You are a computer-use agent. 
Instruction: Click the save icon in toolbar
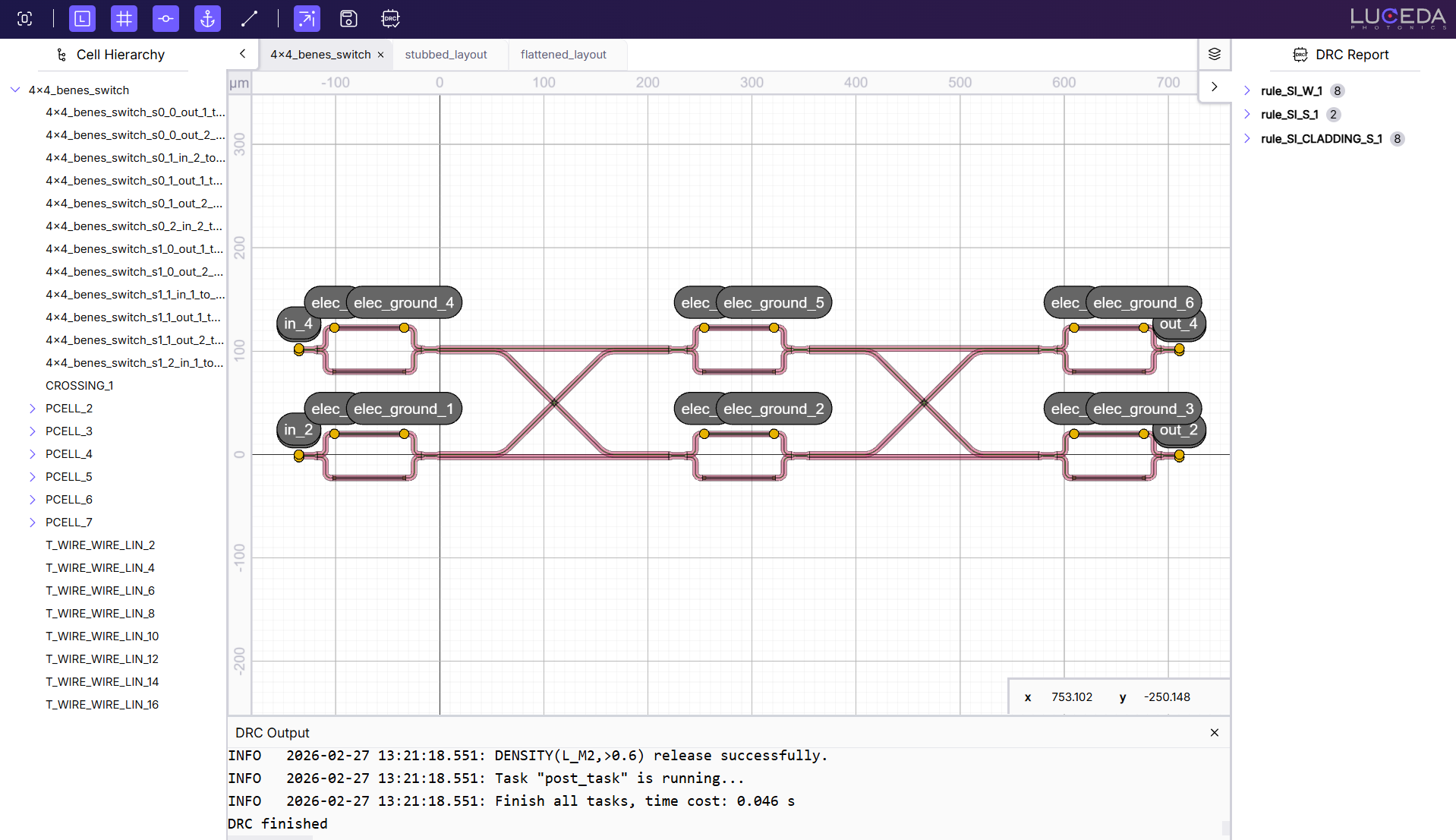tap(348, 19)
